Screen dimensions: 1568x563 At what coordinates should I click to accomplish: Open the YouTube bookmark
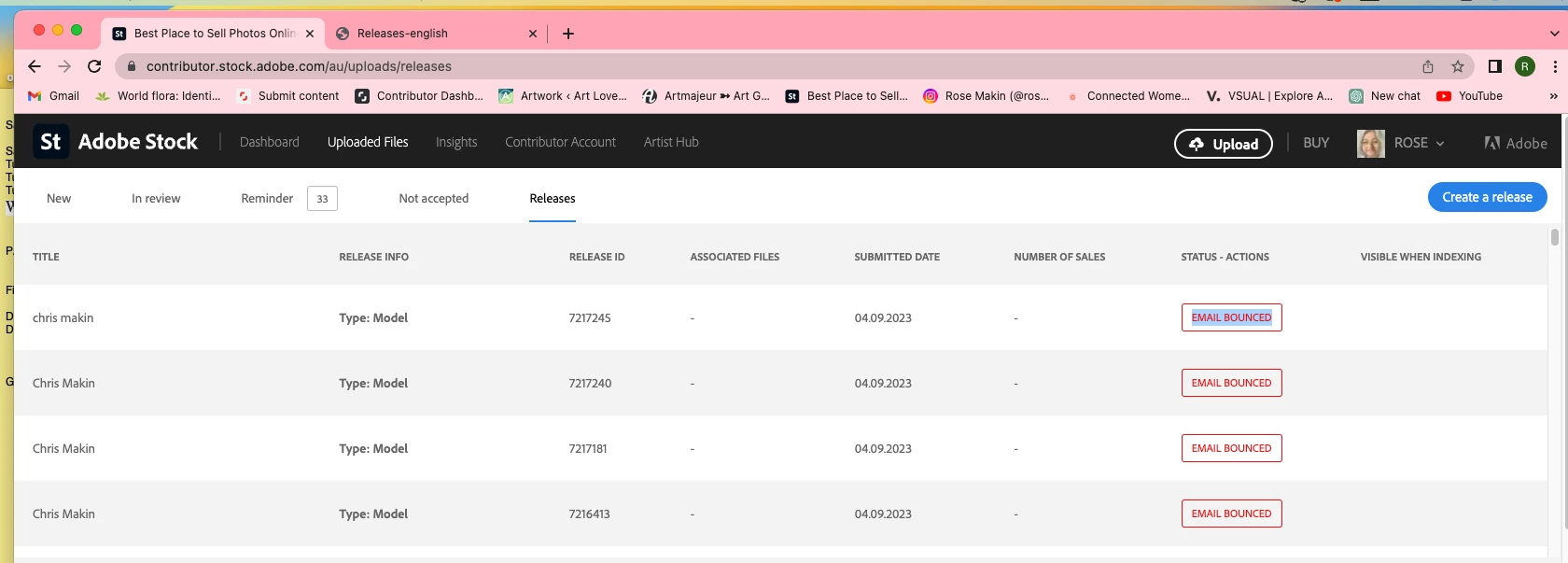click(x=1470, y=96)
